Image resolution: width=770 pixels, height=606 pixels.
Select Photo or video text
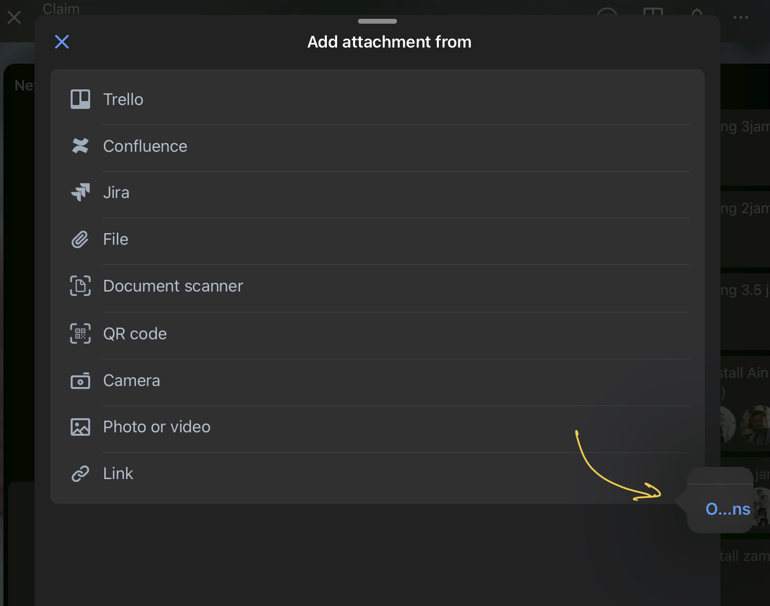click(x=157, y=427)
